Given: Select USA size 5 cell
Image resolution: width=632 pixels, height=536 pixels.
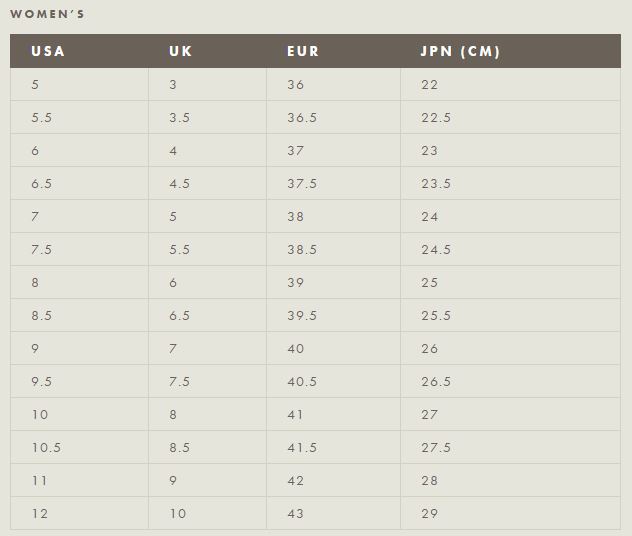Looking at the screenshot, I should [x=35, y=85].
